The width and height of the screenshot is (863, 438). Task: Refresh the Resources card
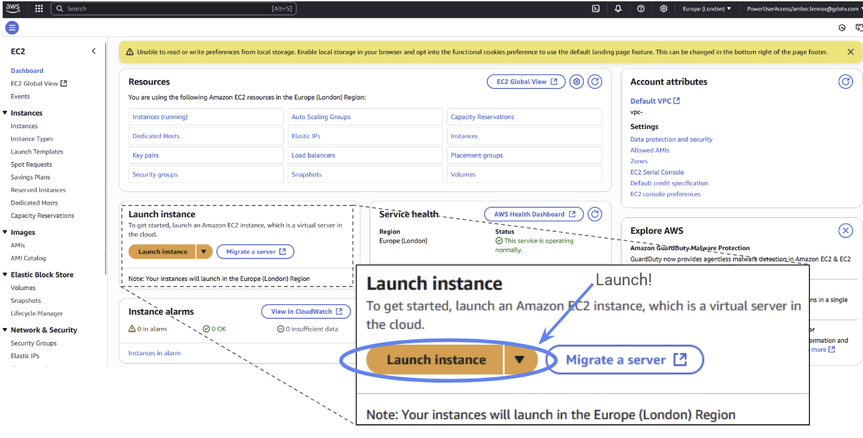coord(594,81)
